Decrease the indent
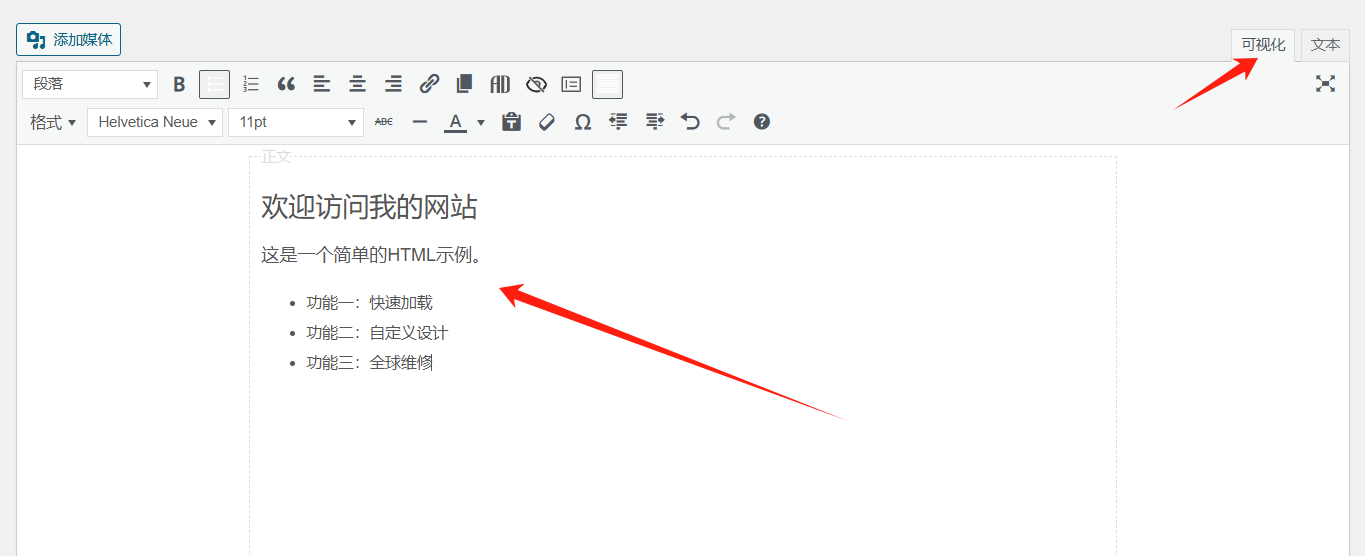Image resolution: width=1365 pixels, height=556 pixels. (x=618, y=122)
